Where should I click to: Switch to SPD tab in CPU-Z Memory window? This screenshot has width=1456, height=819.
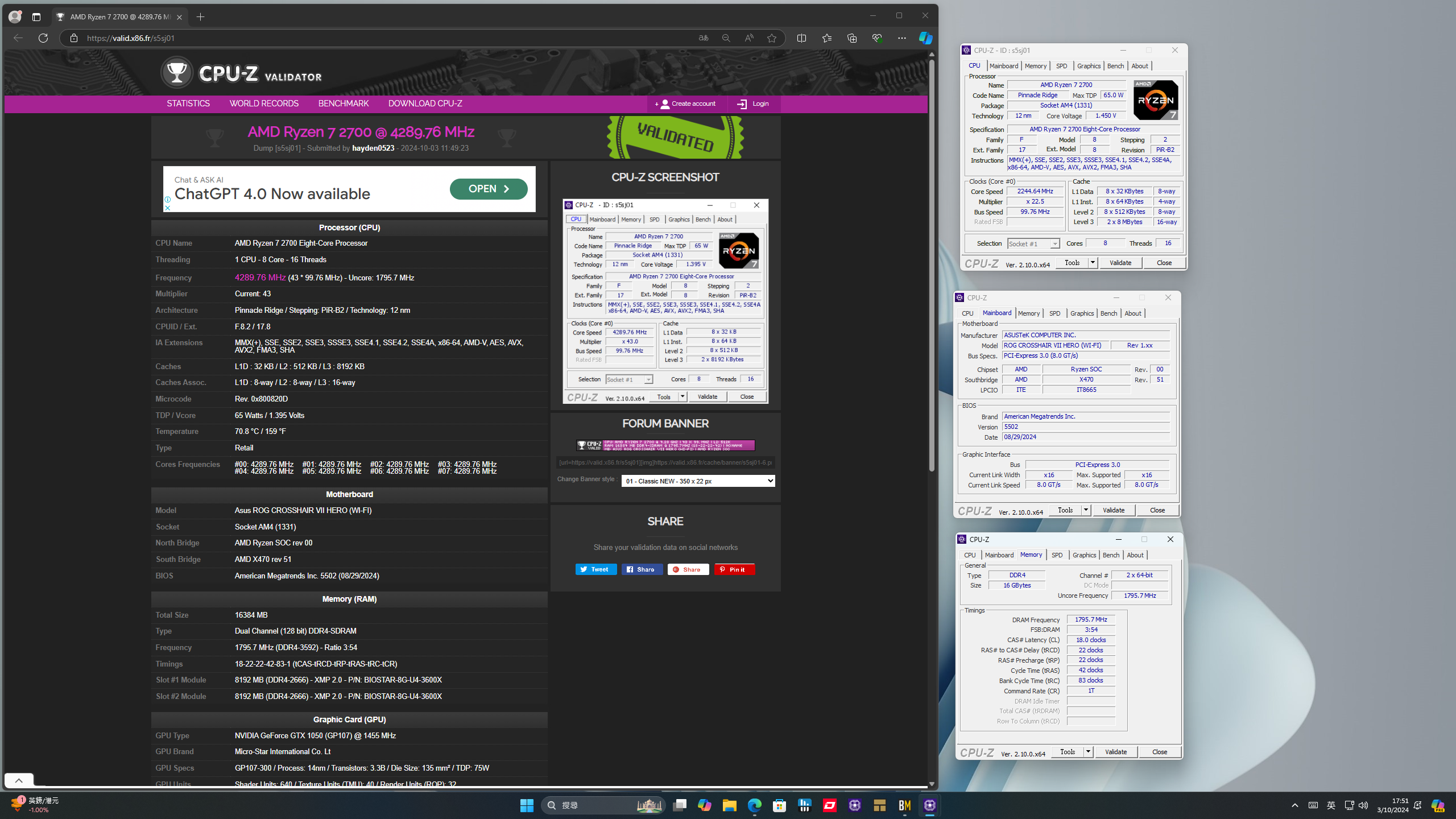1057,555
